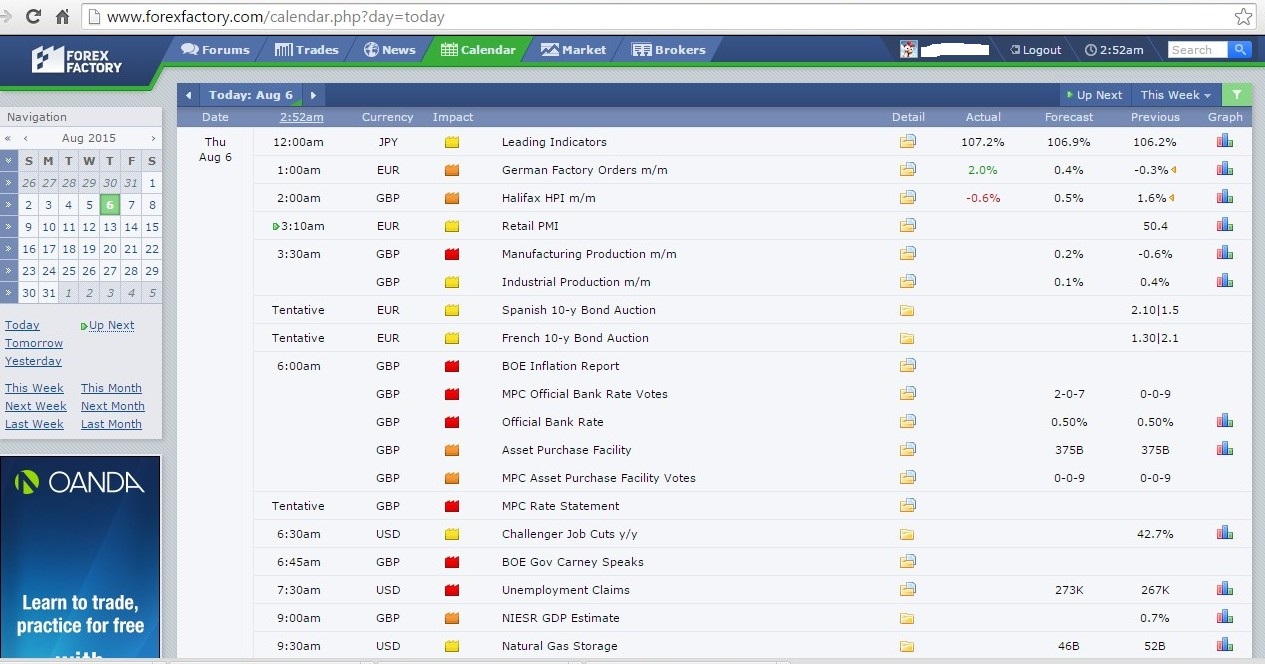Select week row starting July 26
This screenshot has width=1265, height=664.
click(x=9, y=183)
